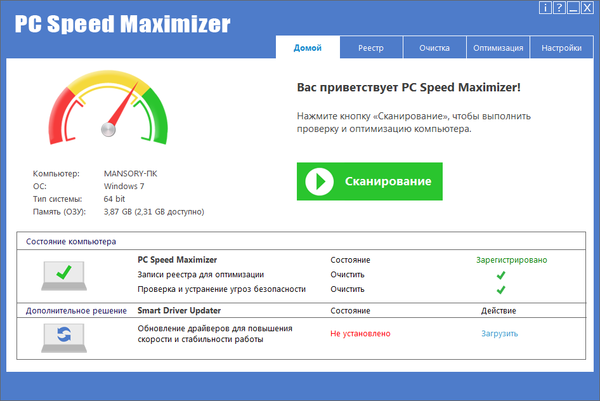
Task: Click the 64 bit system type value
Action: pyautogui.click(x=114, y=199)
